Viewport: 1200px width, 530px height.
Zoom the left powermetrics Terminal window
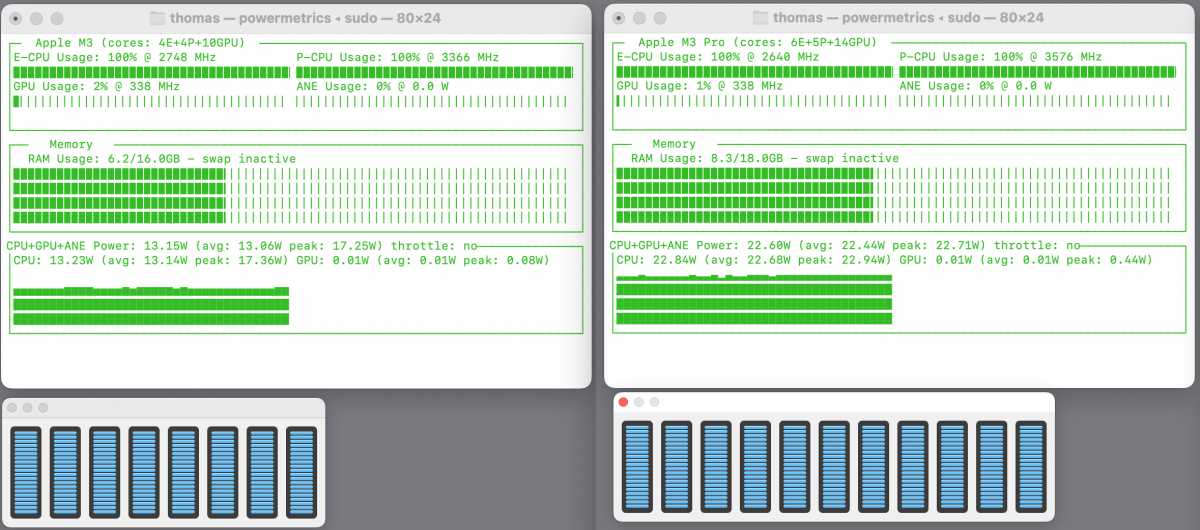[57, 18]
